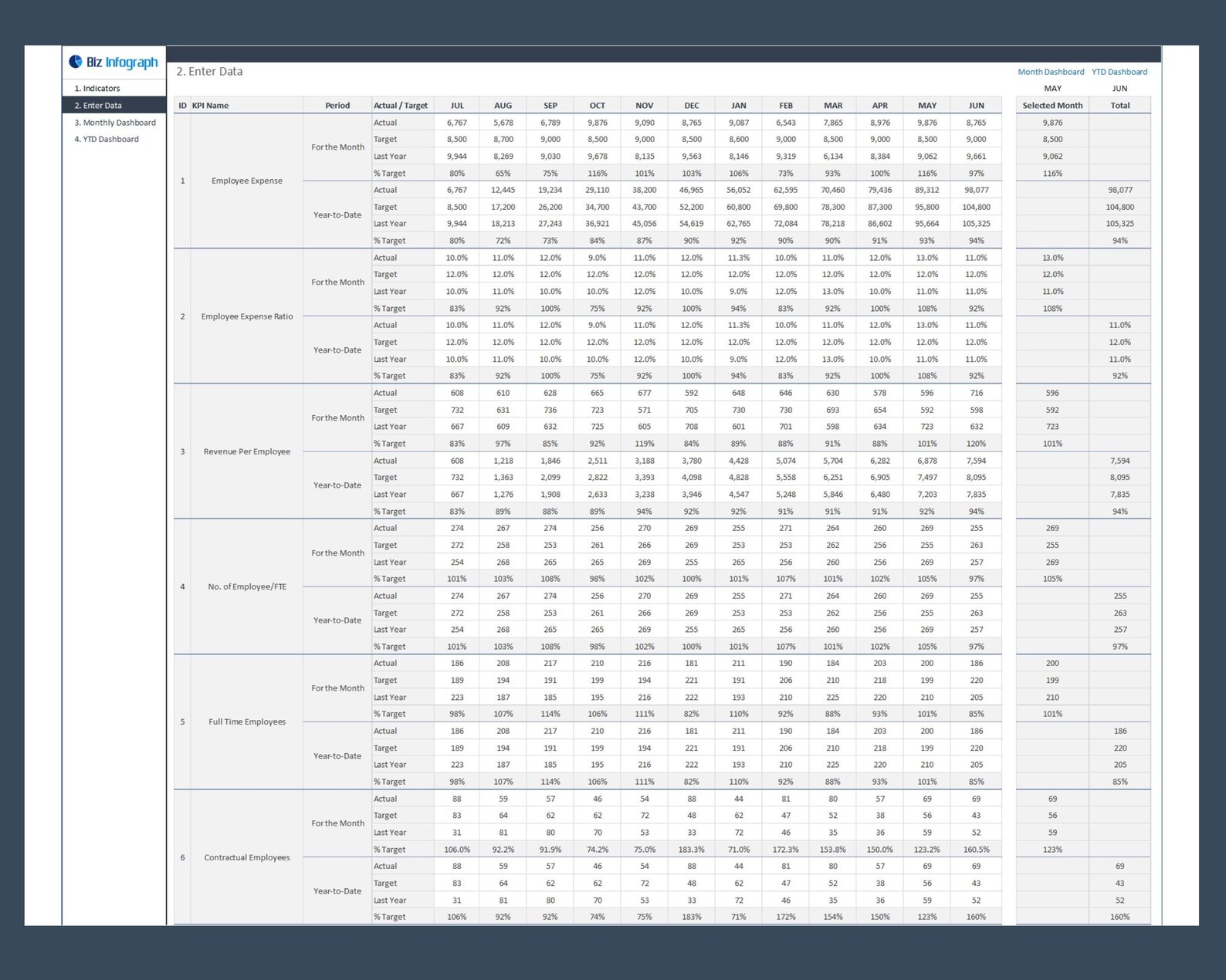Click the Total value 105,325

[1119, 224]
